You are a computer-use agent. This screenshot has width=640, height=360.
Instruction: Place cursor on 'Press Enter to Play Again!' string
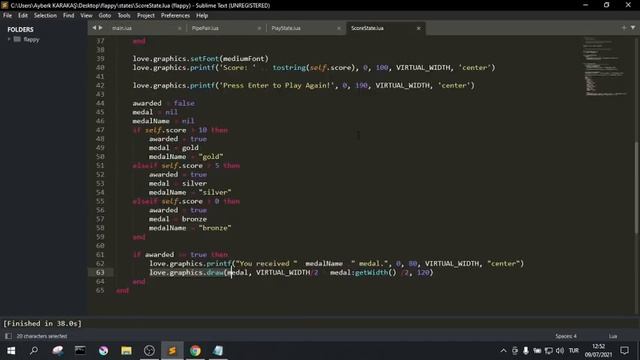277,85
